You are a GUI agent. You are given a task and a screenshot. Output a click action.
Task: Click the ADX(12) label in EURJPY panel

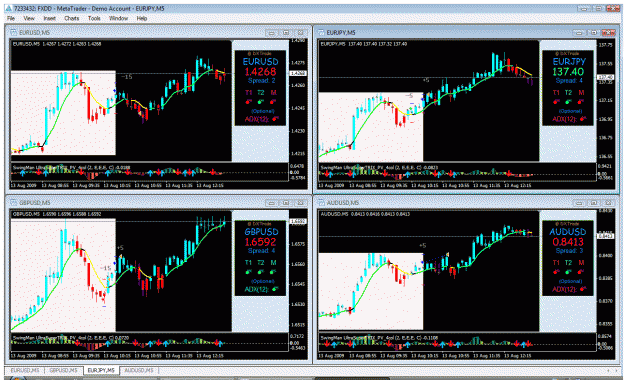(564, 119)
